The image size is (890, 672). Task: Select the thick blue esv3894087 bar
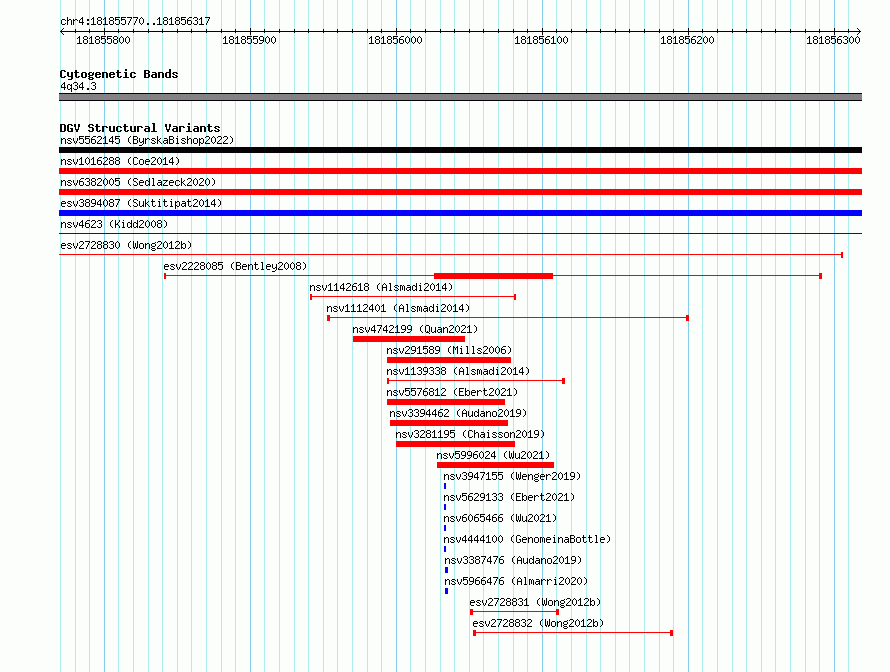[x=460, y=213]
